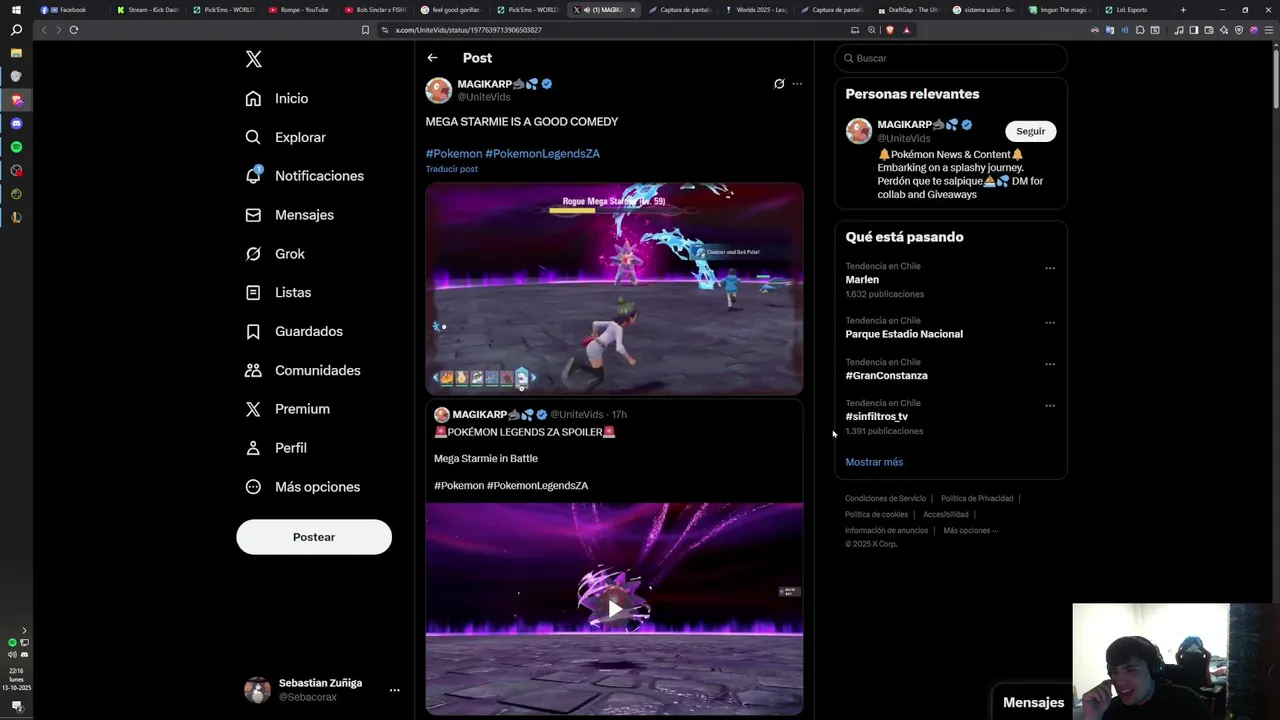
Task: Switch to the Worlds 2025 tab
Action: (756, 10)
